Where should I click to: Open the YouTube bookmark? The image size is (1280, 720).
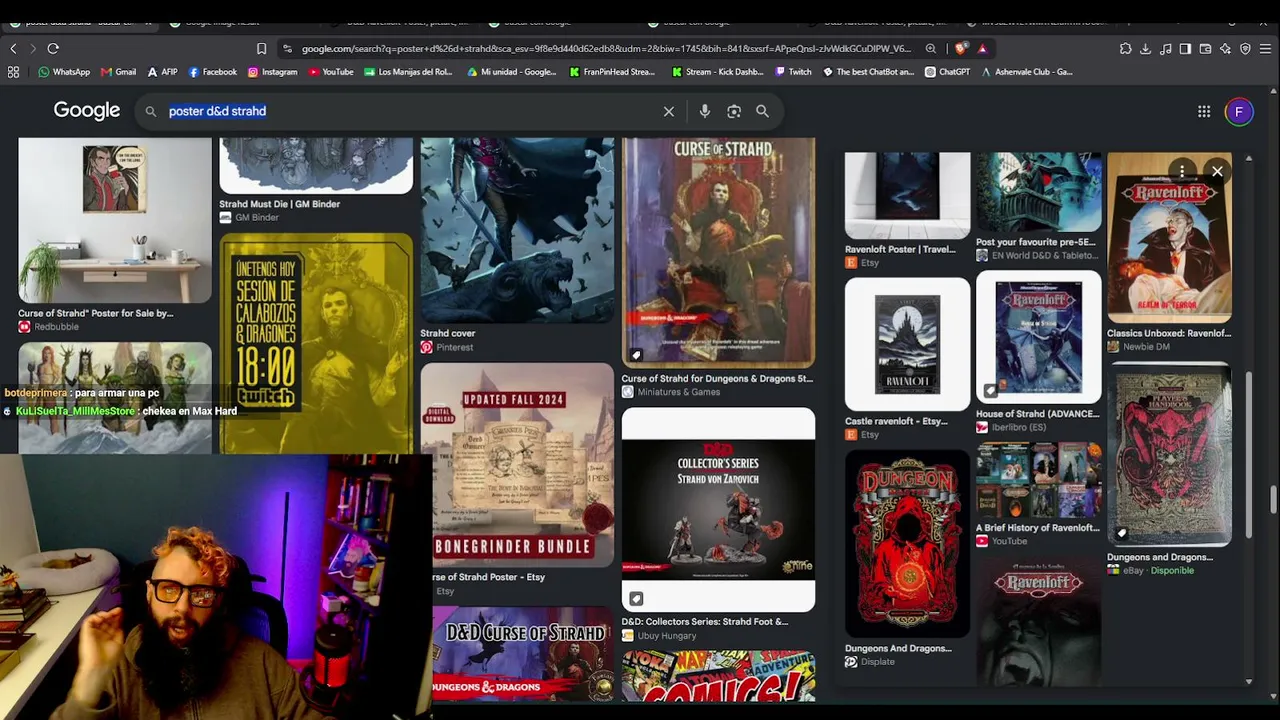(331, 72)
